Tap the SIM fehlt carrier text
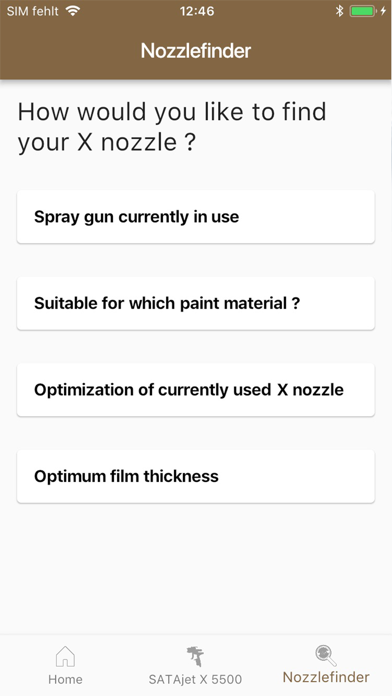The width and height of the screenshot is (392, 696). click(x=32, y=11)
